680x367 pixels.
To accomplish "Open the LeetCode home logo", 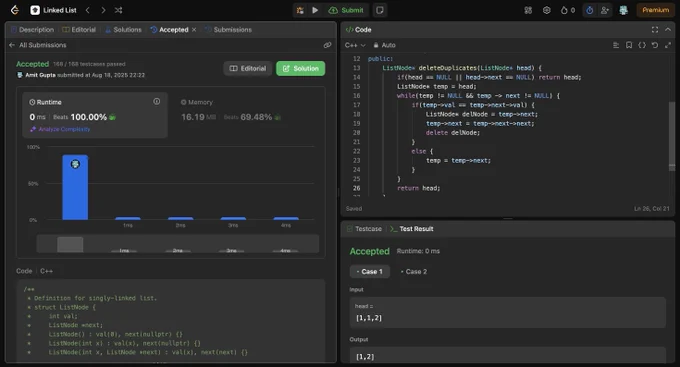I will pos(15,10).
